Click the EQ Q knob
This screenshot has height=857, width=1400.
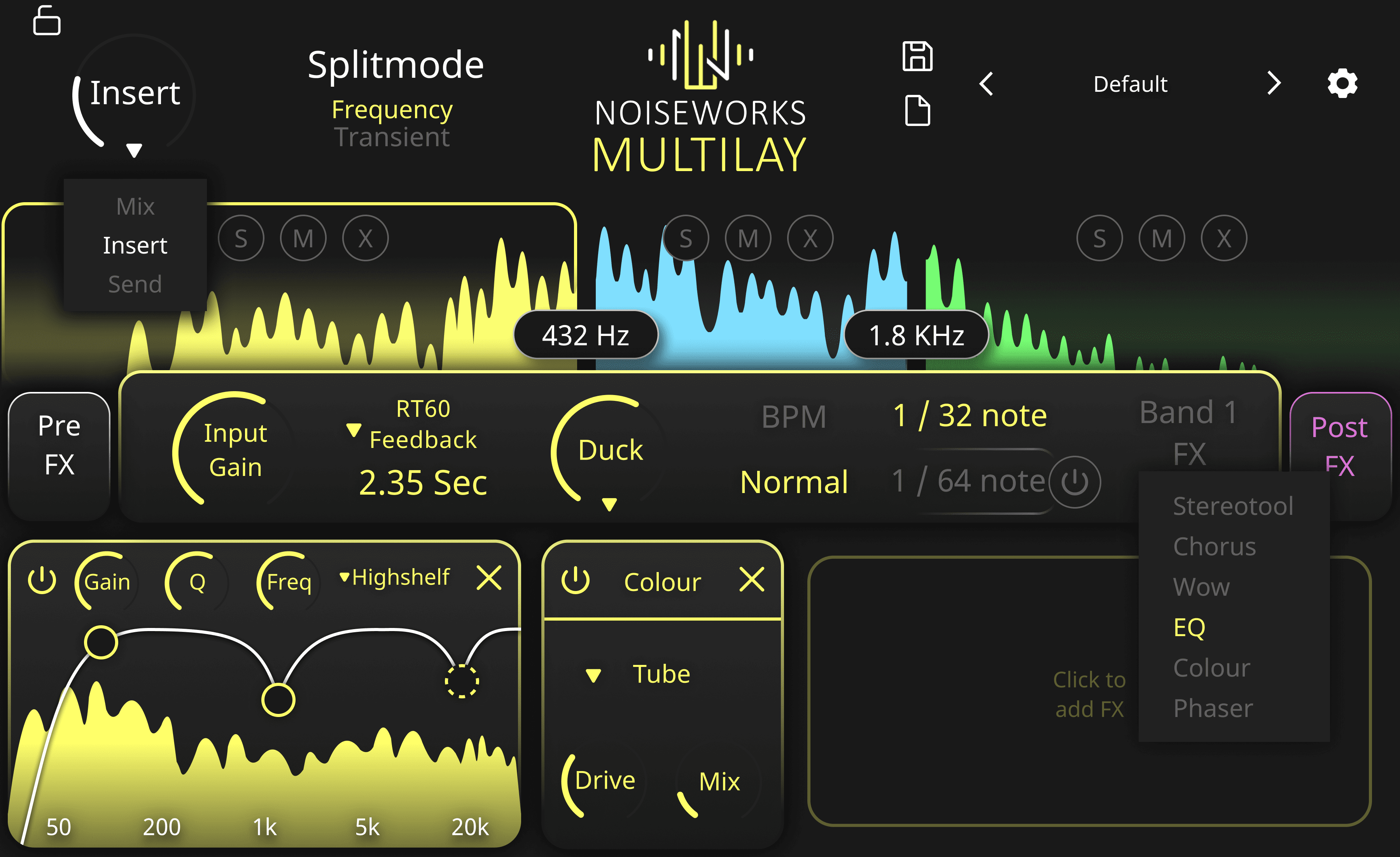tap(197, 582)
